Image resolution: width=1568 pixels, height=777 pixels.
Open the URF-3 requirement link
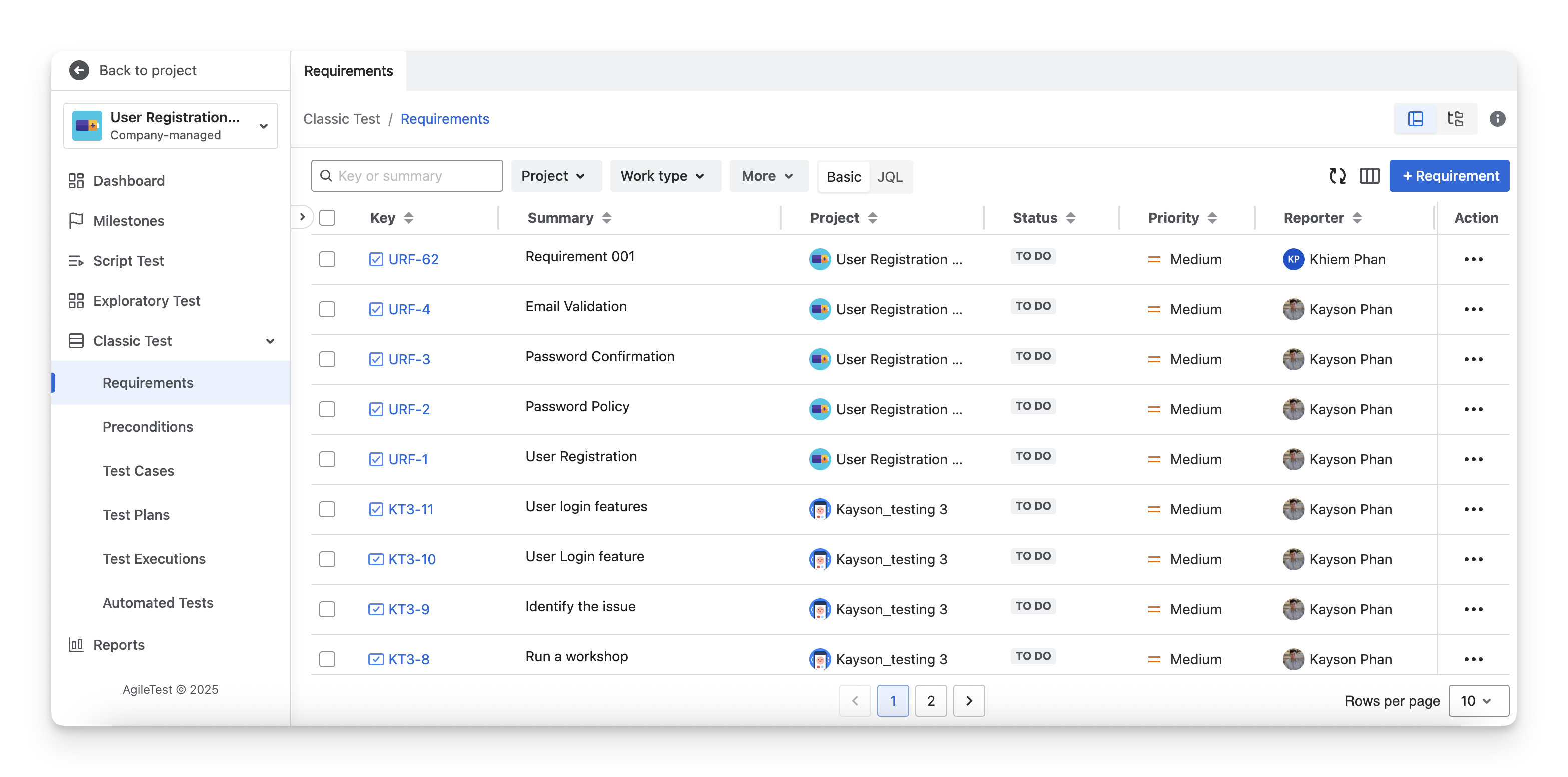click(x=408, y=359)
